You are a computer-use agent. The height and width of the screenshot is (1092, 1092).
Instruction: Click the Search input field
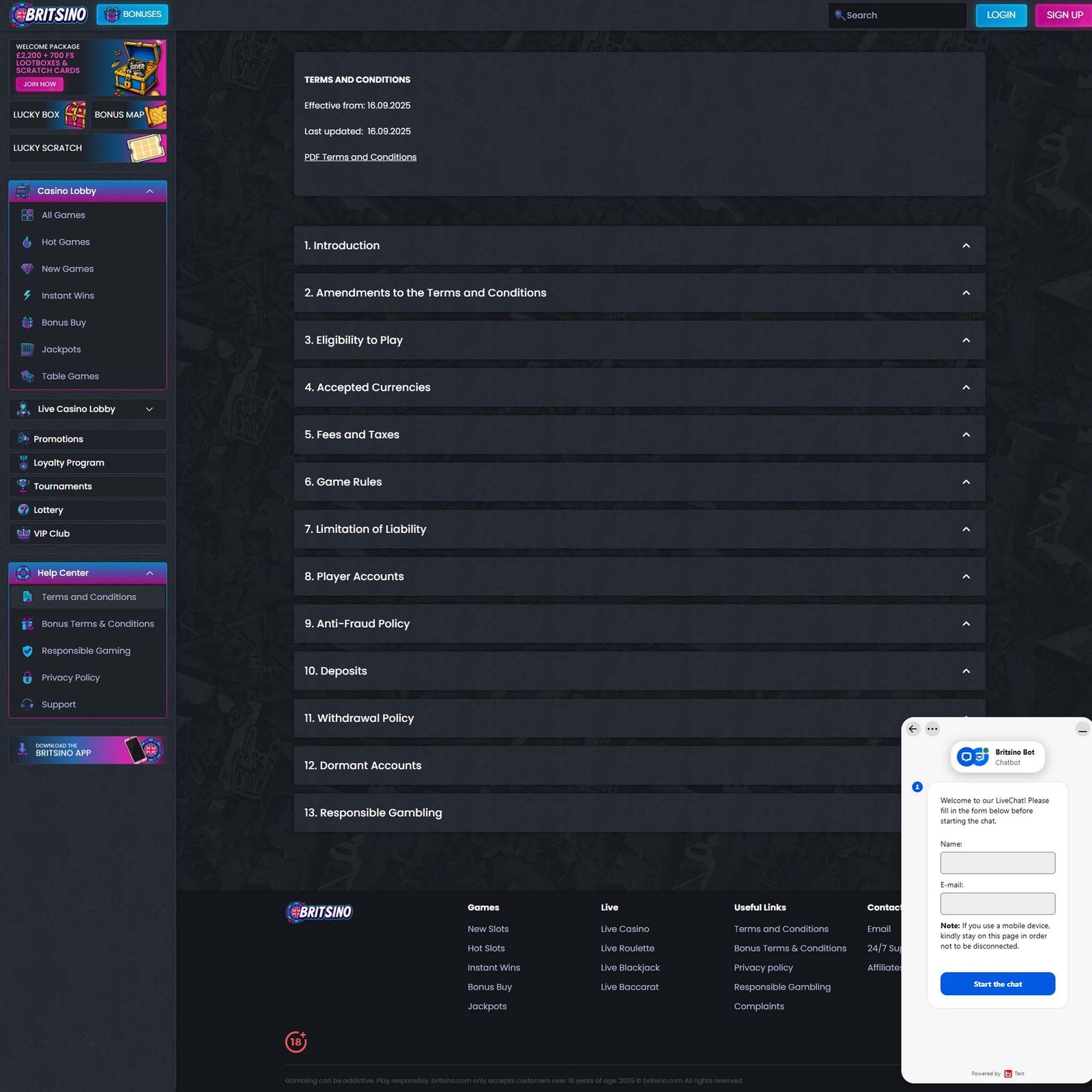click(897, 15)
